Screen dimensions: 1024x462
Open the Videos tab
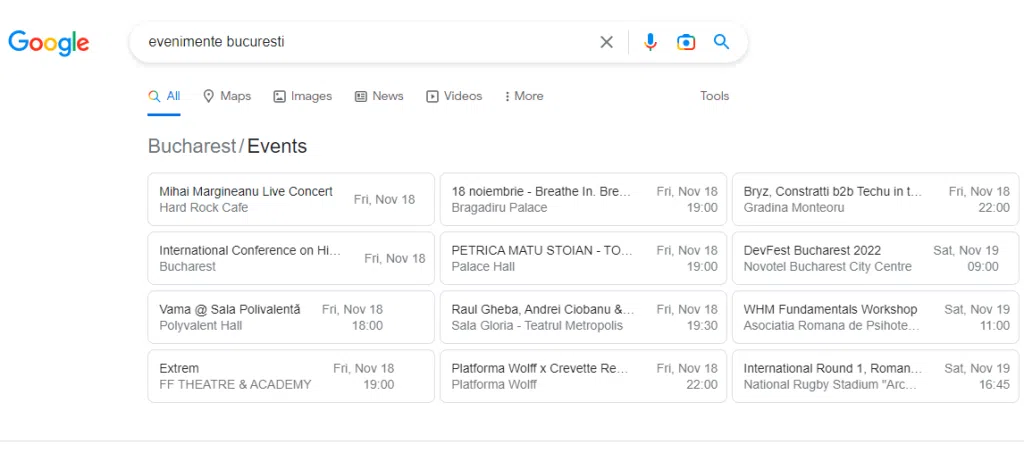tap(454, 96)
